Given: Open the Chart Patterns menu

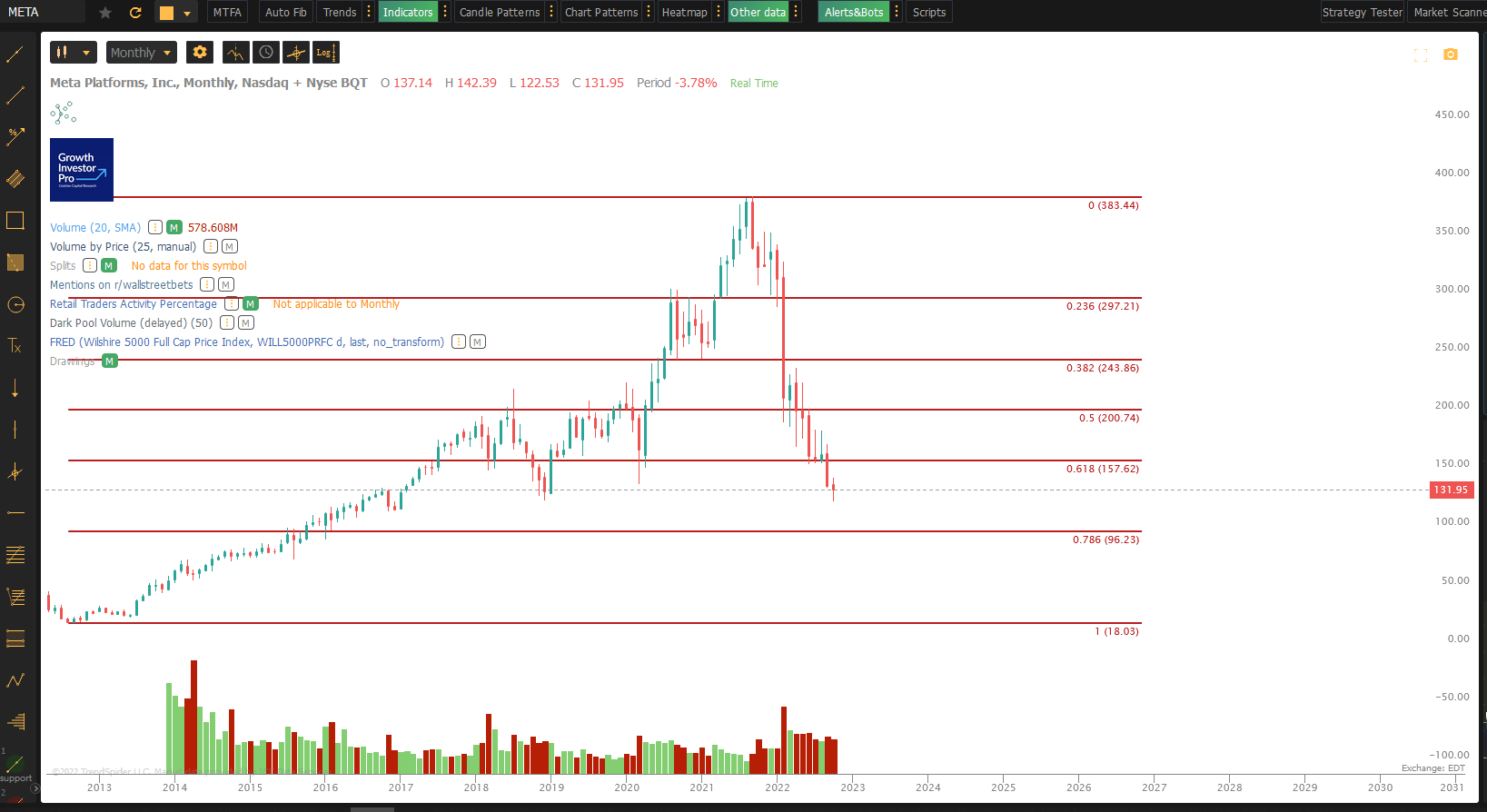Looking at the screenshot, I should click(x=601, y=12).
